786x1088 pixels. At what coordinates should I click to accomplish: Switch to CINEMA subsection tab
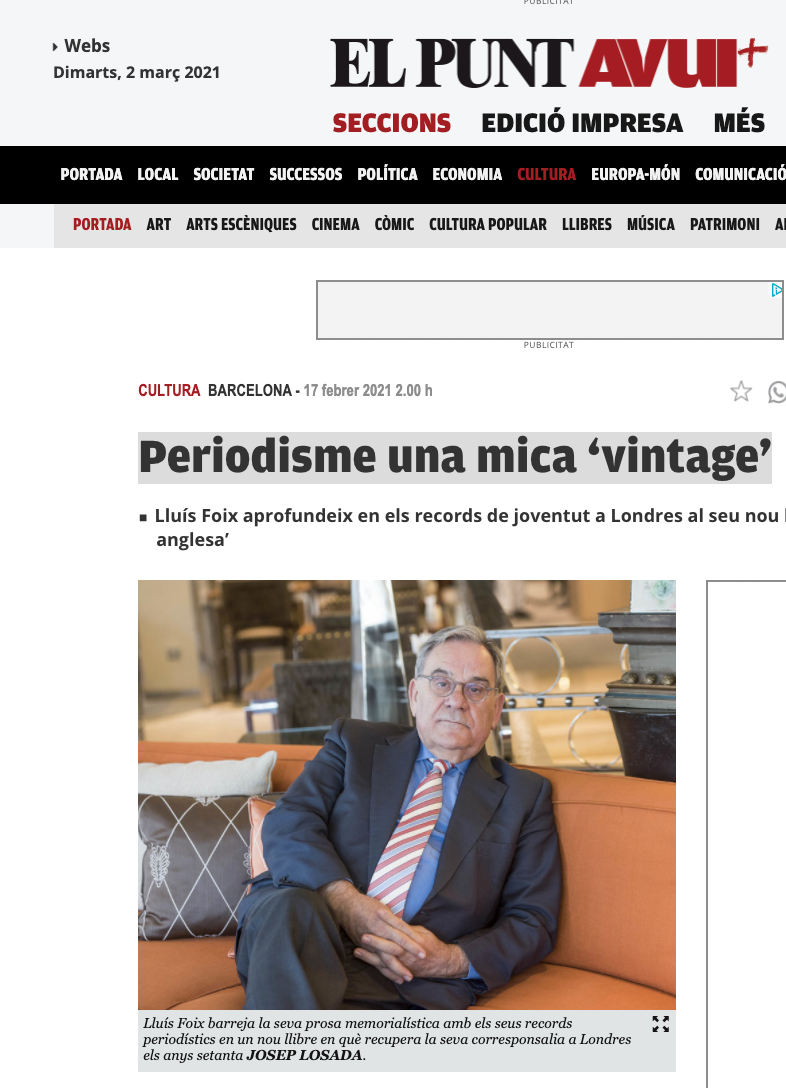click(x=335, y=224)
